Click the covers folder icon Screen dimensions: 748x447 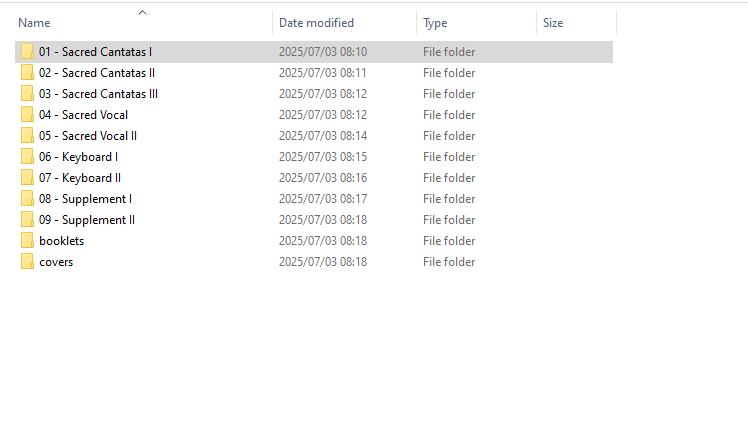[x=27, y=262]
